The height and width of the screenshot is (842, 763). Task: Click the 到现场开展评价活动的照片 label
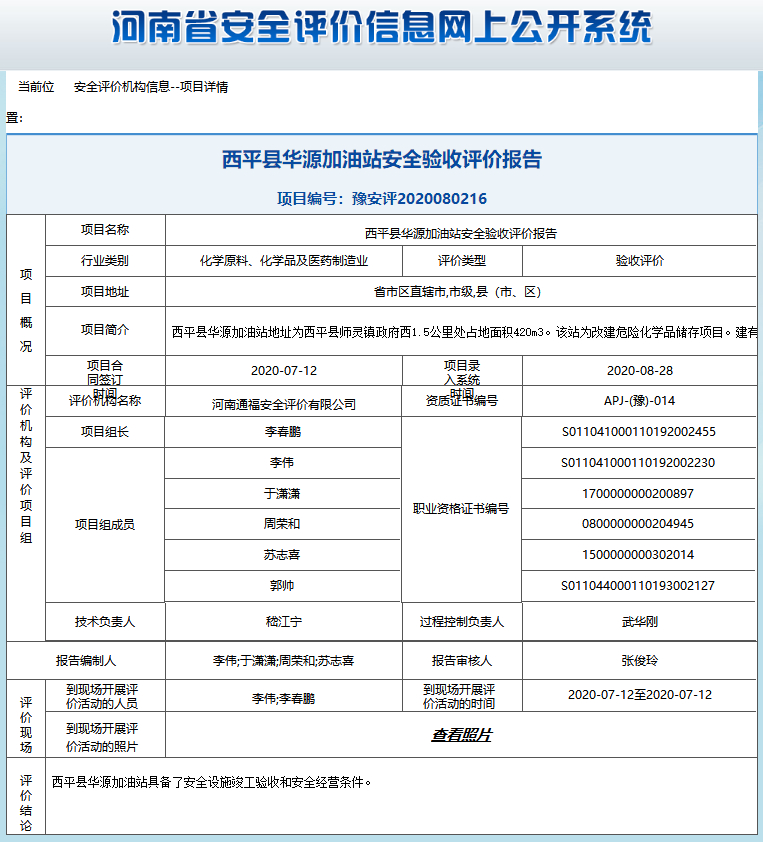(102, 737)
